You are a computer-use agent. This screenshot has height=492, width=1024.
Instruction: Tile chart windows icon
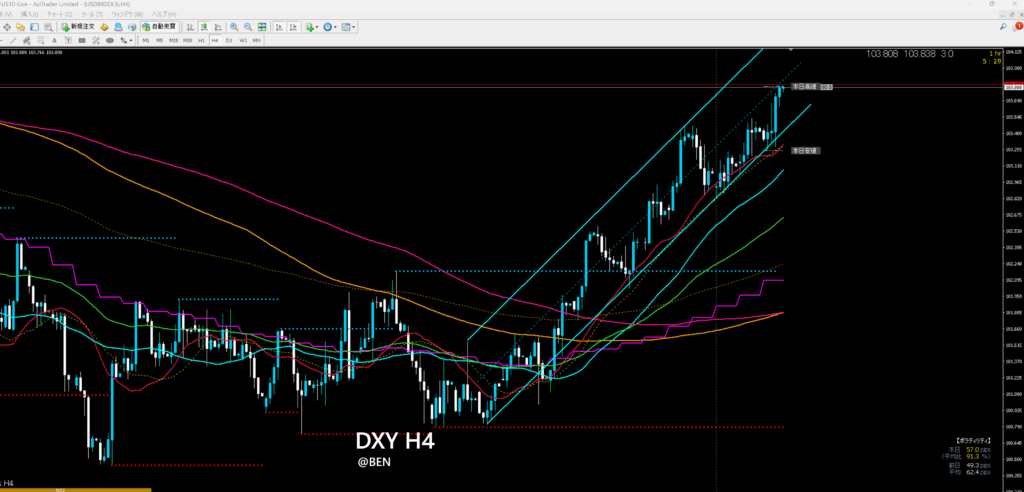point(261,26)
